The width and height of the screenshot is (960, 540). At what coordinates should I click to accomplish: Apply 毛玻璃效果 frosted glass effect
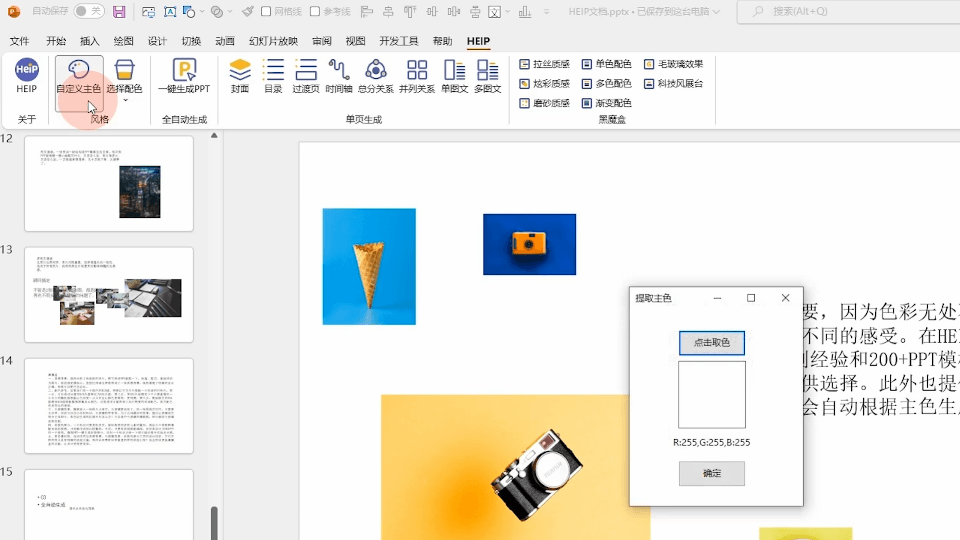[x=673, y=64]
